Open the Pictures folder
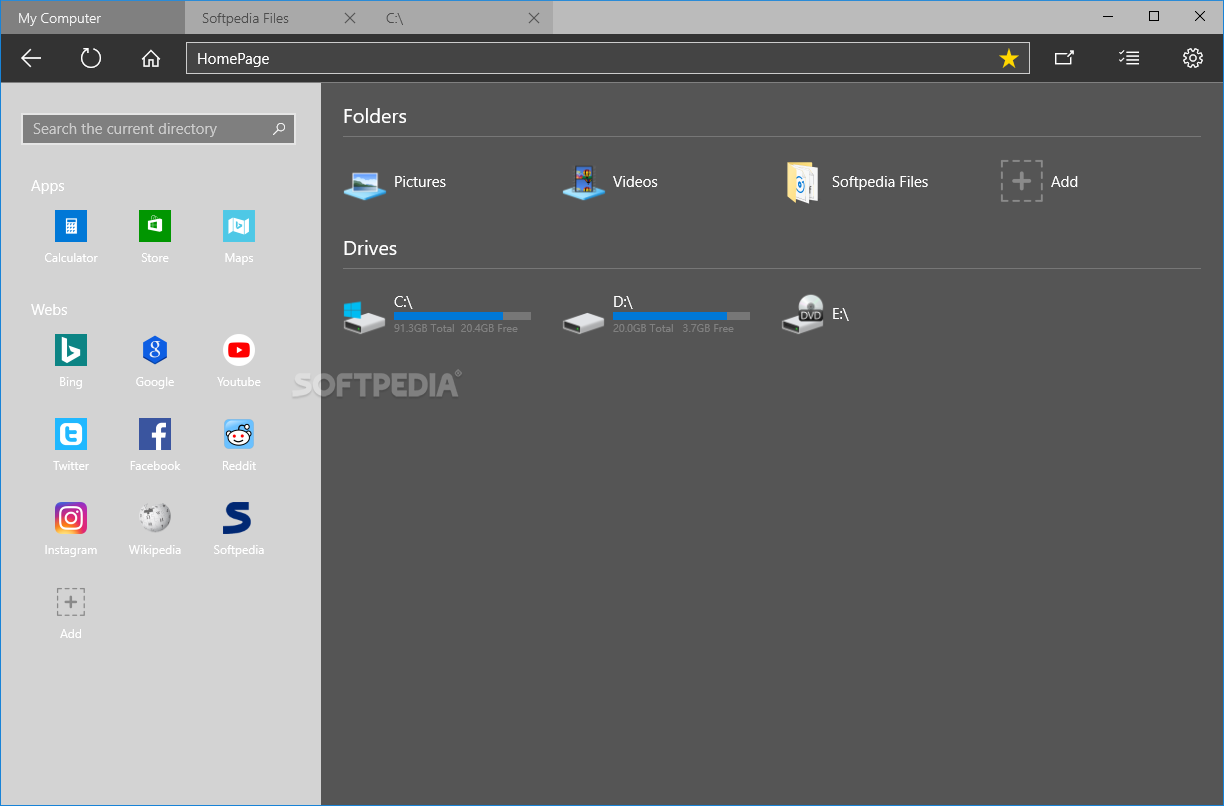Screen dimensions: 1224x806 click(395, 182)
